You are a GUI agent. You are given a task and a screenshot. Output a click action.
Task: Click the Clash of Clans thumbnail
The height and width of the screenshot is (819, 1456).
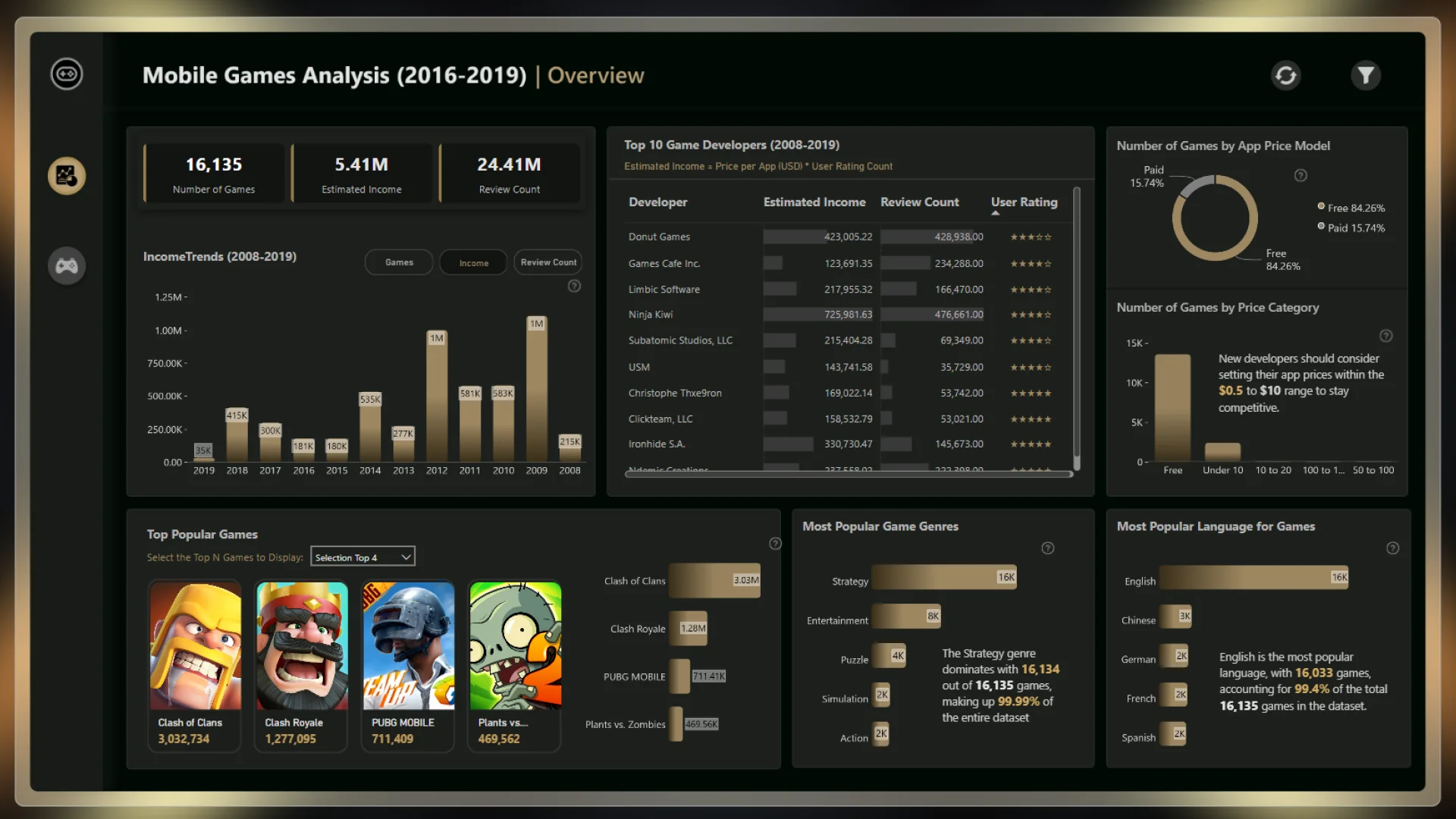(195, 646)
